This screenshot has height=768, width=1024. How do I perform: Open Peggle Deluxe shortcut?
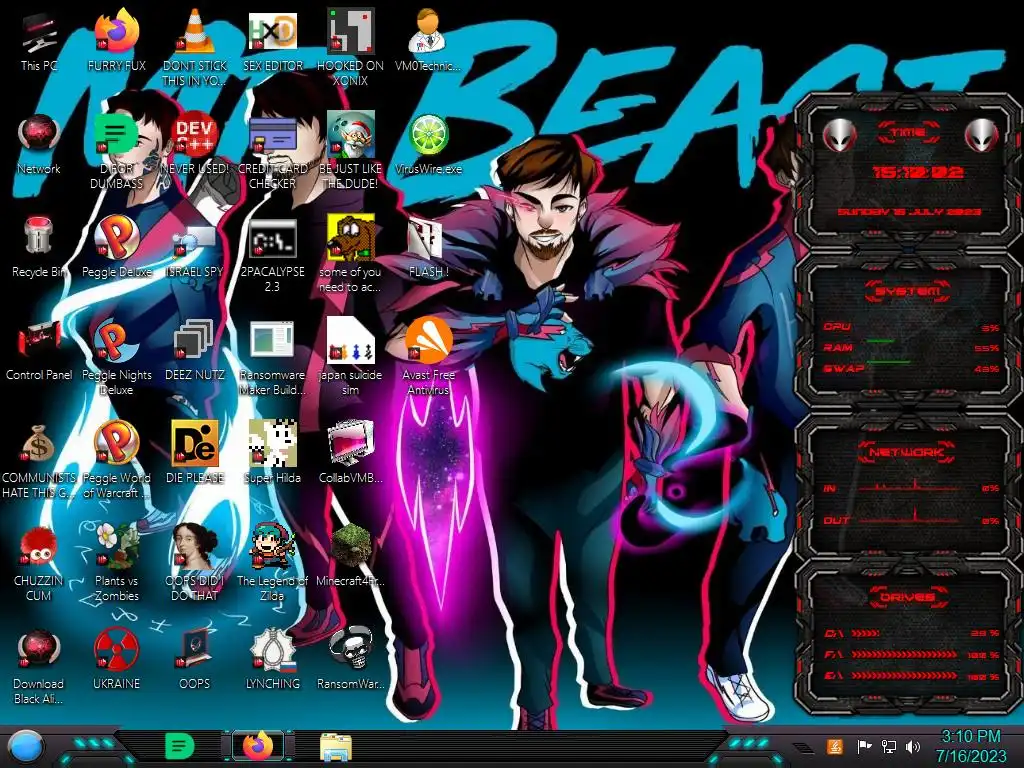coord(117,238)
